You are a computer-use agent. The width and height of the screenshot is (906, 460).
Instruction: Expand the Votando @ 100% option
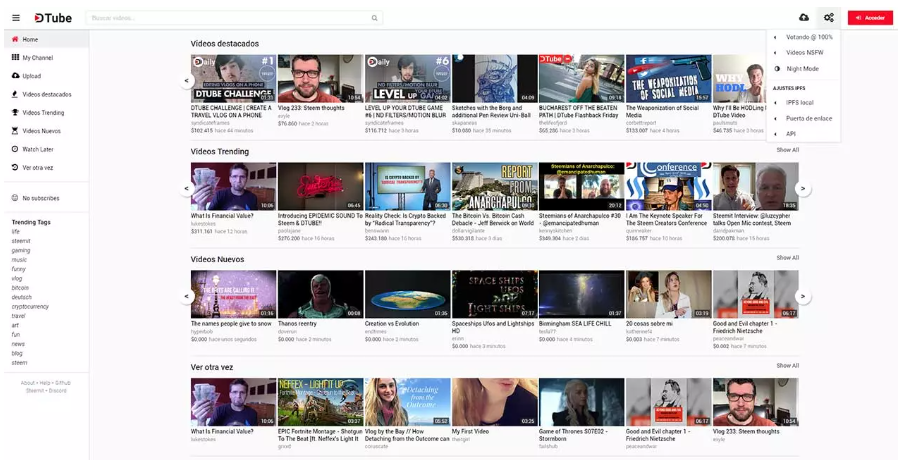pyautogui.click(x=808, y=37)
